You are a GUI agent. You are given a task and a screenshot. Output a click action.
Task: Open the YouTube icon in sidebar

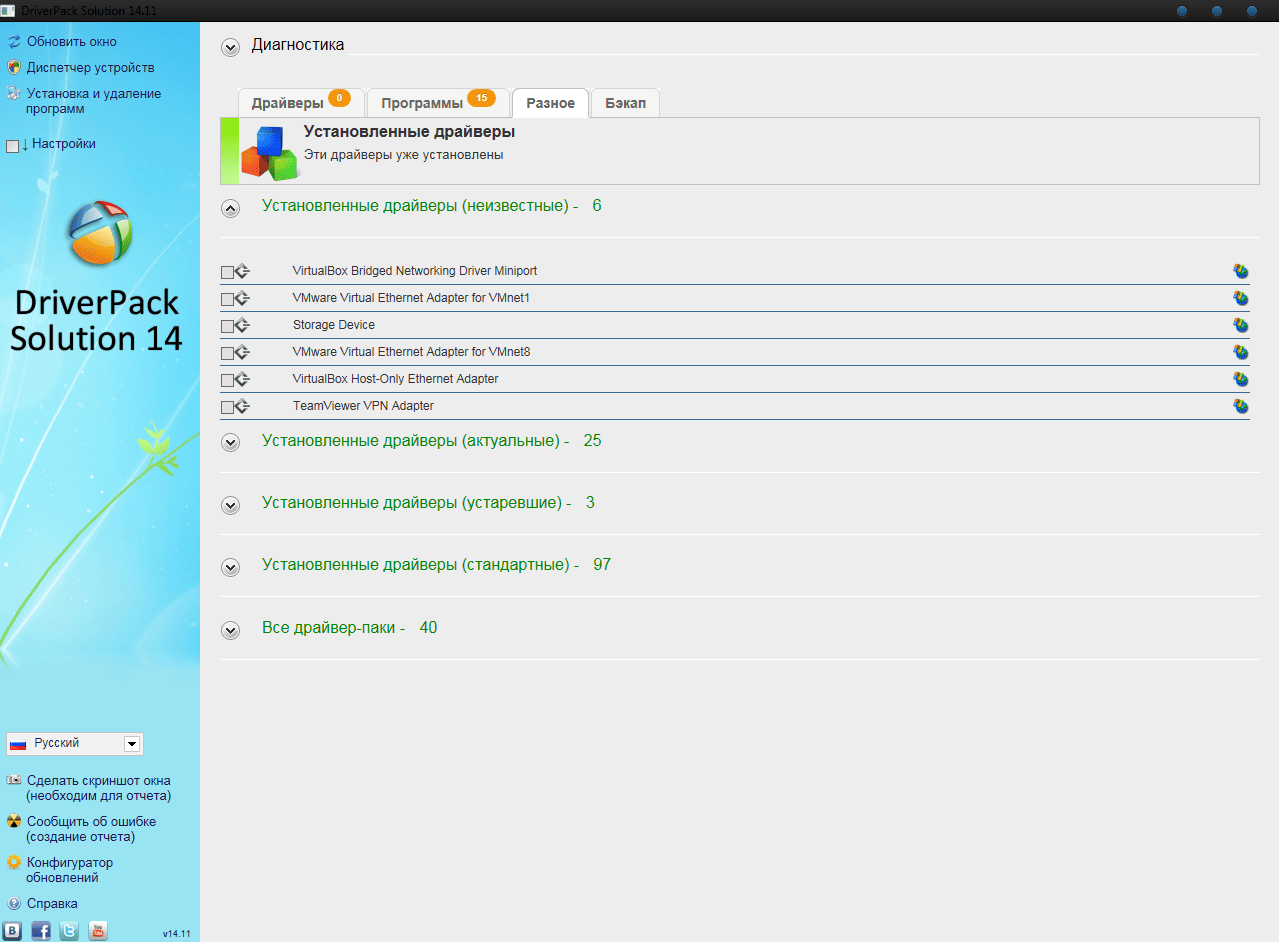97,930
